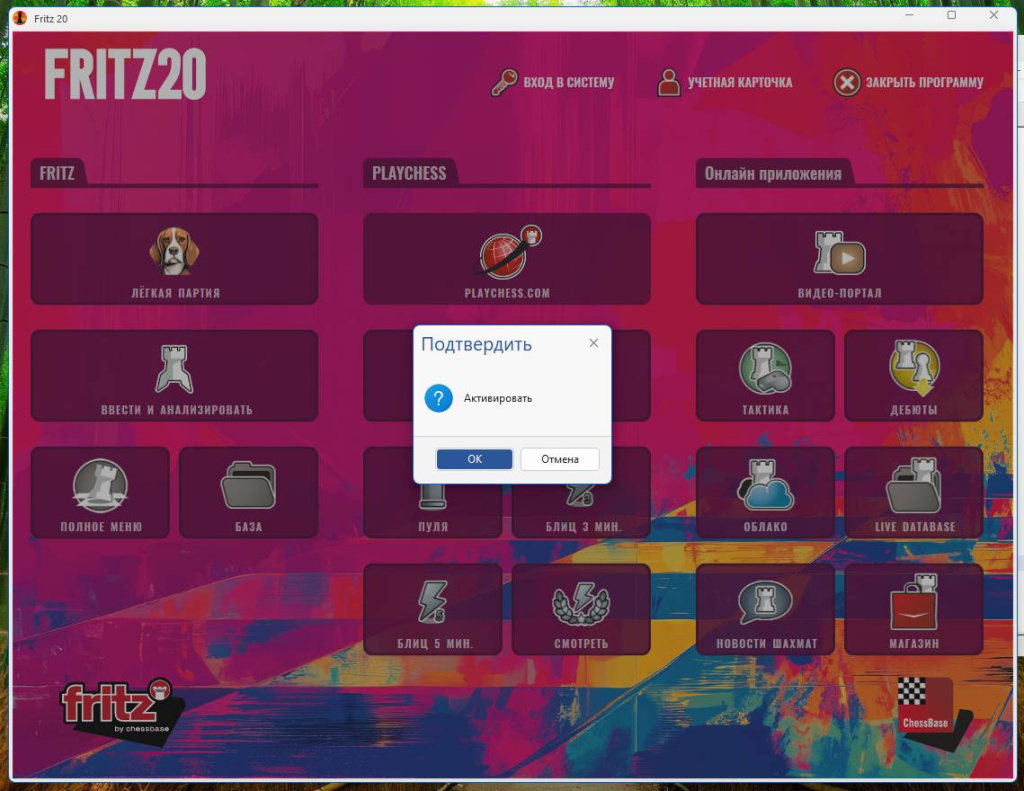Launch Playchess.com globe tile
This screenshot has height=791, width=1024.
coord(507,259)
